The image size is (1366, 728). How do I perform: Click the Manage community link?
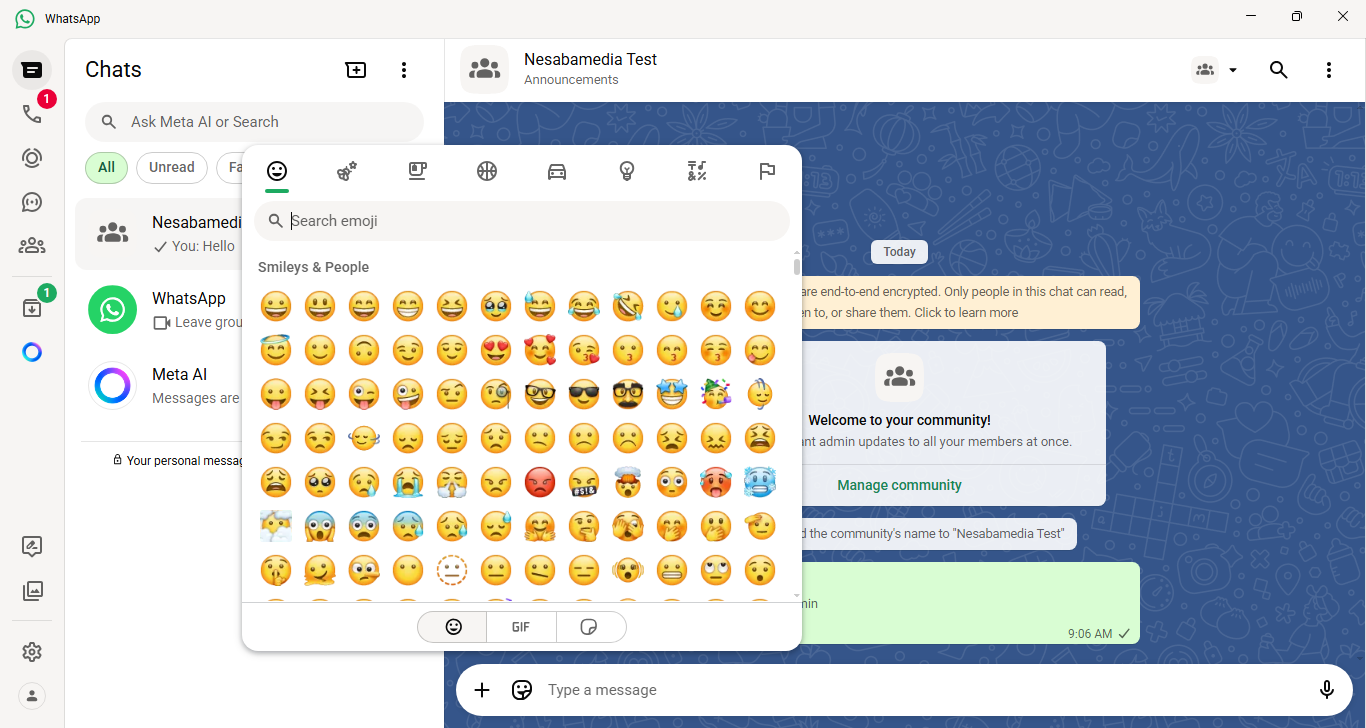pos(899,485)
